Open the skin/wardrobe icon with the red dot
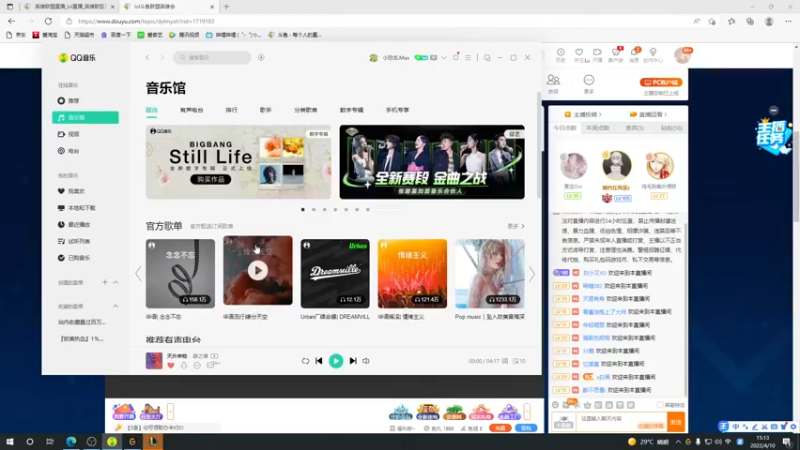800x450 pixels. tap(456, 57)
